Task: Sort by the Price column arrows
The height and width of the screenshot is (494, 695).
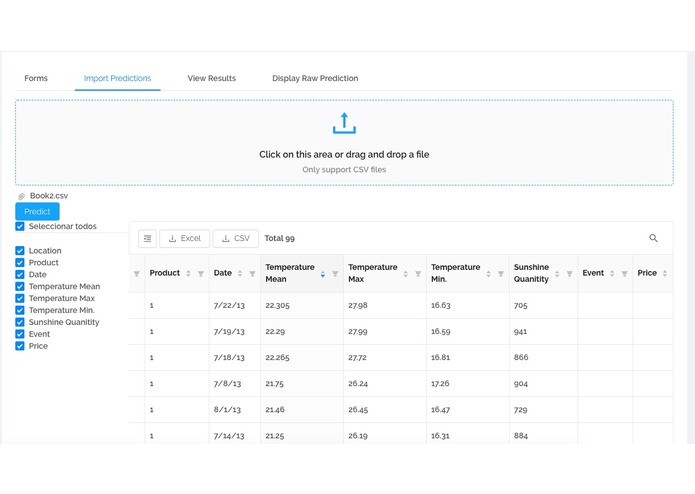Action: pyautogui.click(x=665, y=273)
